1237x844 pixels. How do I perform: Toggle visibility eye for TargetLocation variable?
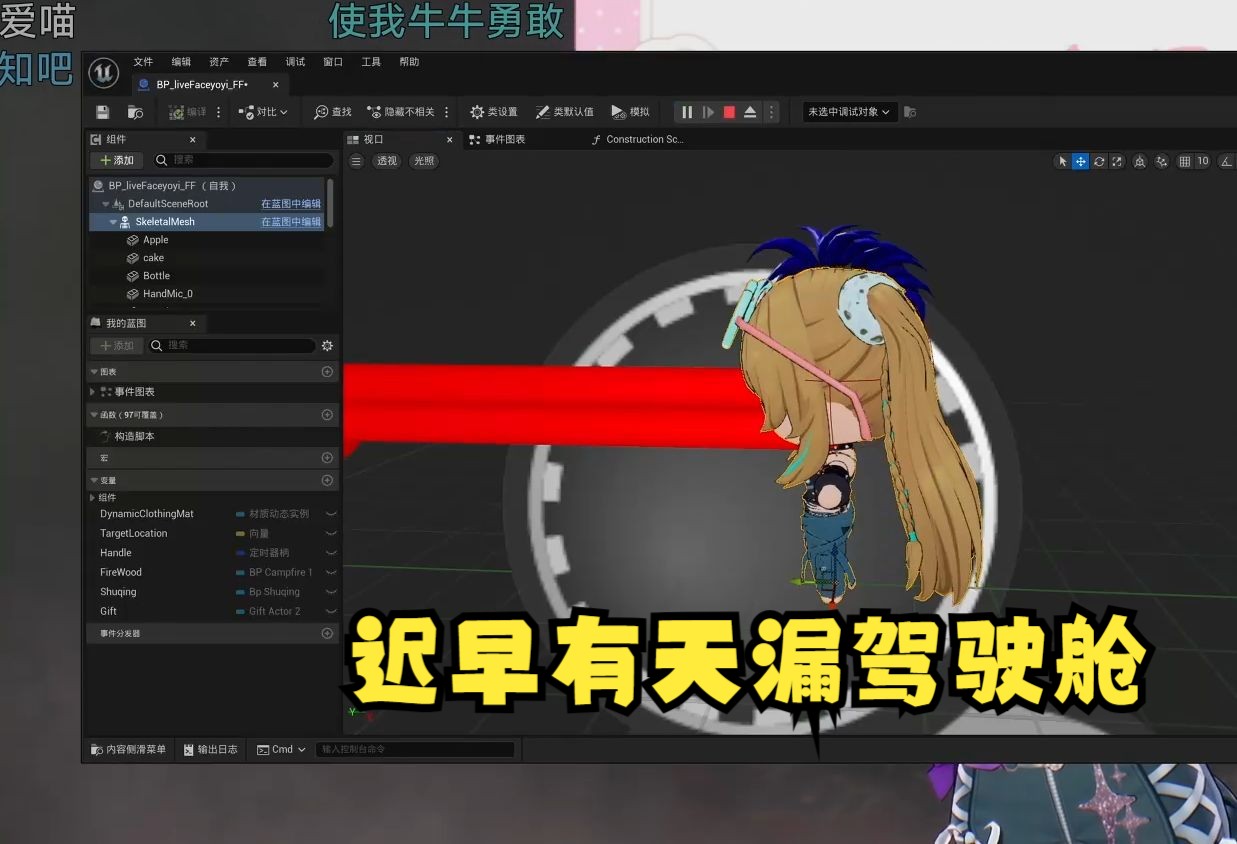(x=331, y=534)
